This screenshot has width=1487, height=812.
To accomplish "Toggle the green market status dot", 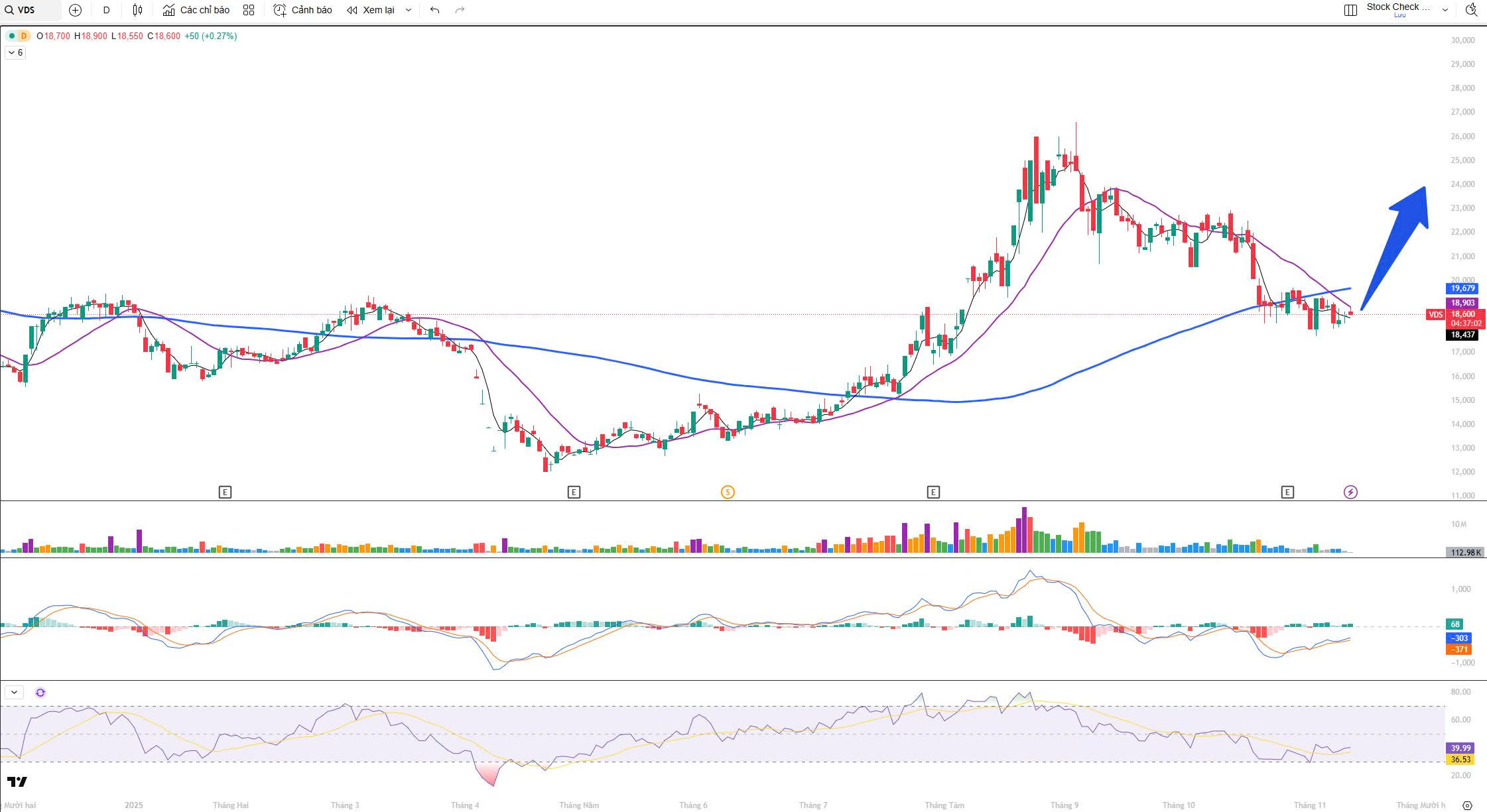I will pos(12,36).
